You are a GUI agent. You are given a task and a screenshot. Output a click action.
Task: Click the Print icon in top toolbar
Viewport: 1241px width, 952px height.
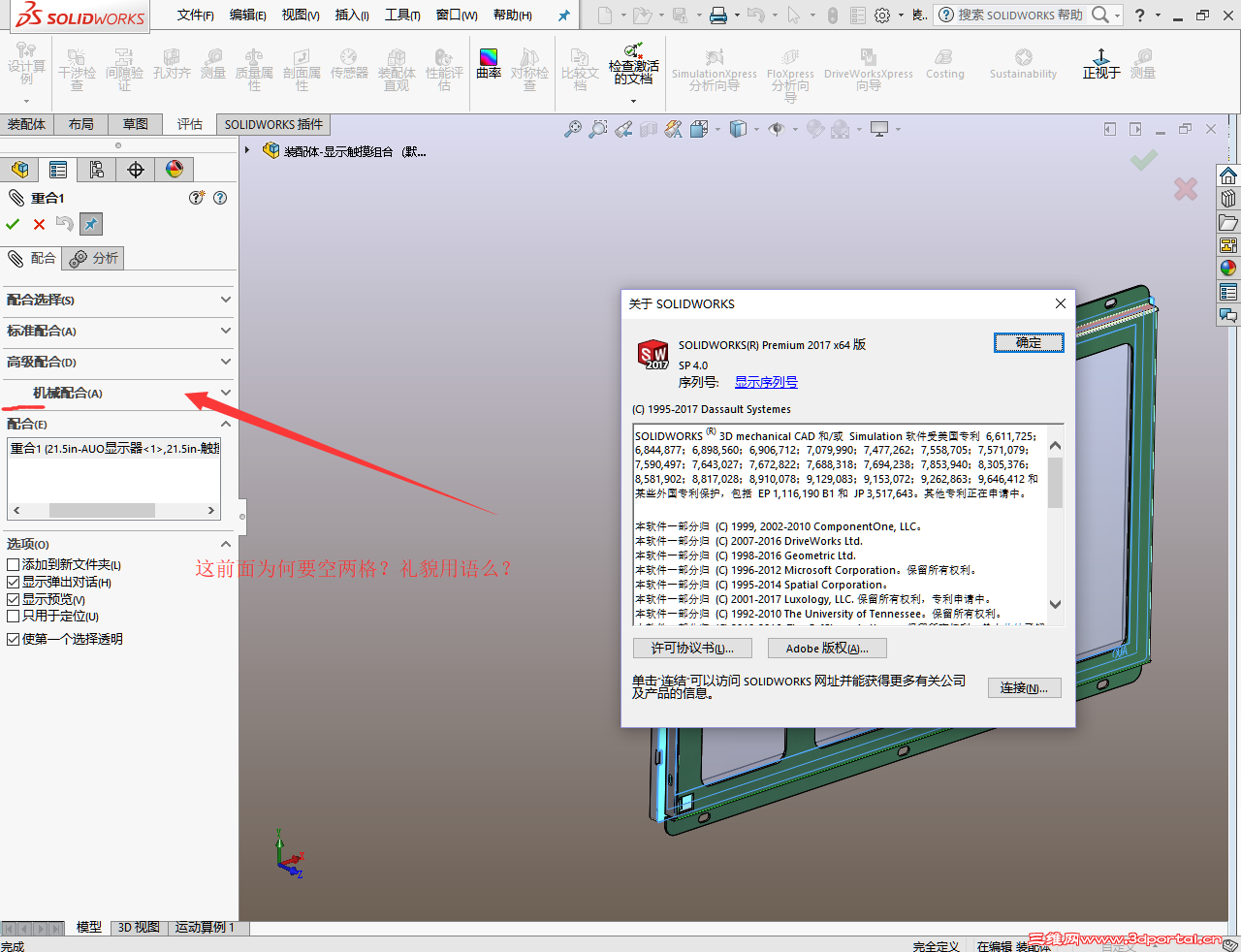(717, 16)
